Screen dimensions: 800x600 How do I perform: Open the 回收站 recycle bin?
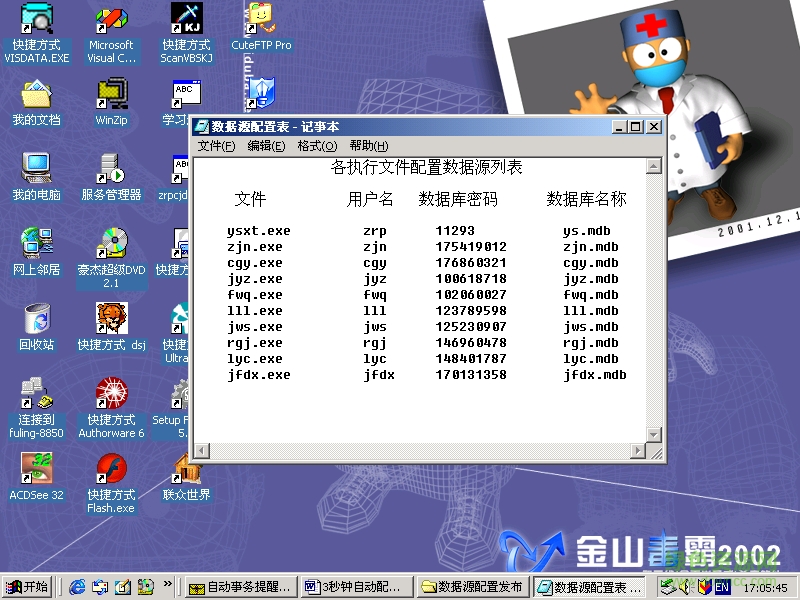tap(37, 320)
